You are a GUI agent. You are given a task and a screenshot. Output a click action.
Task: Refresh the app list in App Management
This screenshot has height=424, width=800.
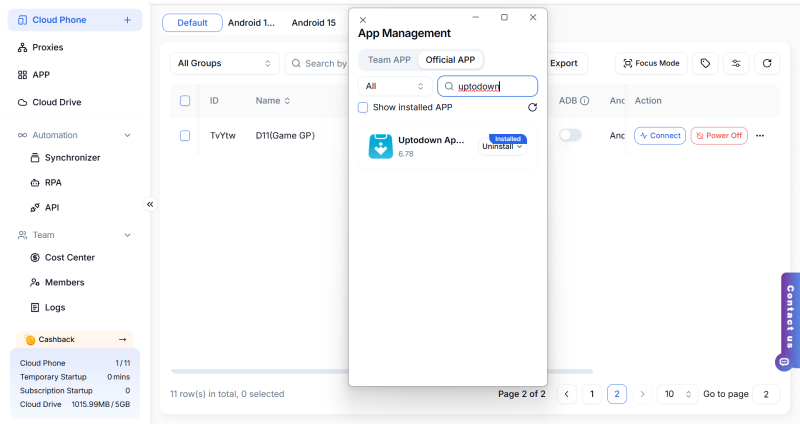[533, 107]
